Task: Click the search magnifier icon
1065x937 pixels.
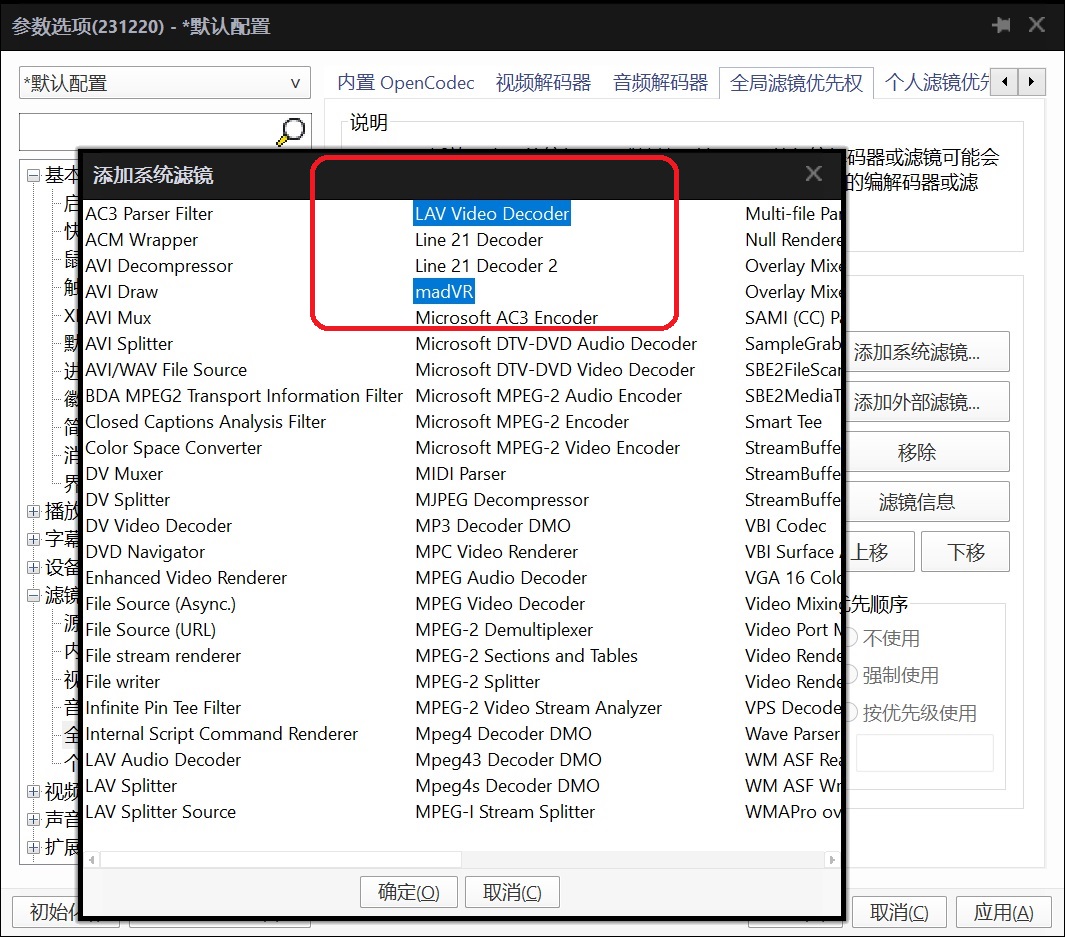Action: pyautogui.click(x=291, y=131)
